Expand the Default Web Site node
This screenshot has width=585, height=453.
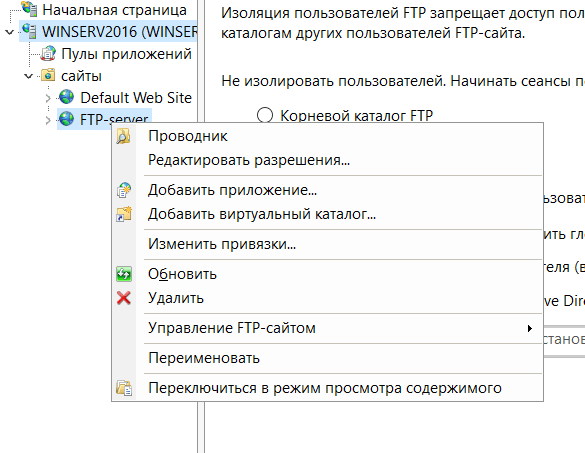[48, 98]
